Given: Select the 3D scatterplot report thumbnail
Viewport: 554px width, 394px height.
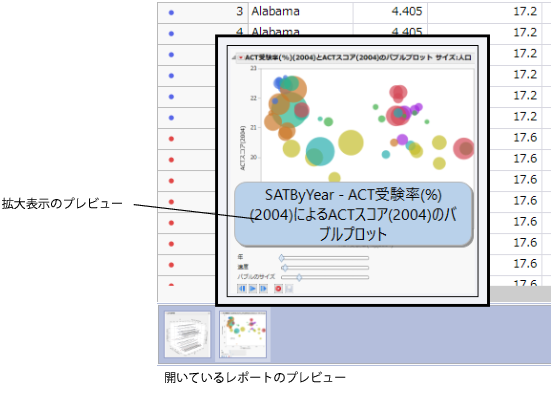Looking at the screenshot, I should pos(187,334).
